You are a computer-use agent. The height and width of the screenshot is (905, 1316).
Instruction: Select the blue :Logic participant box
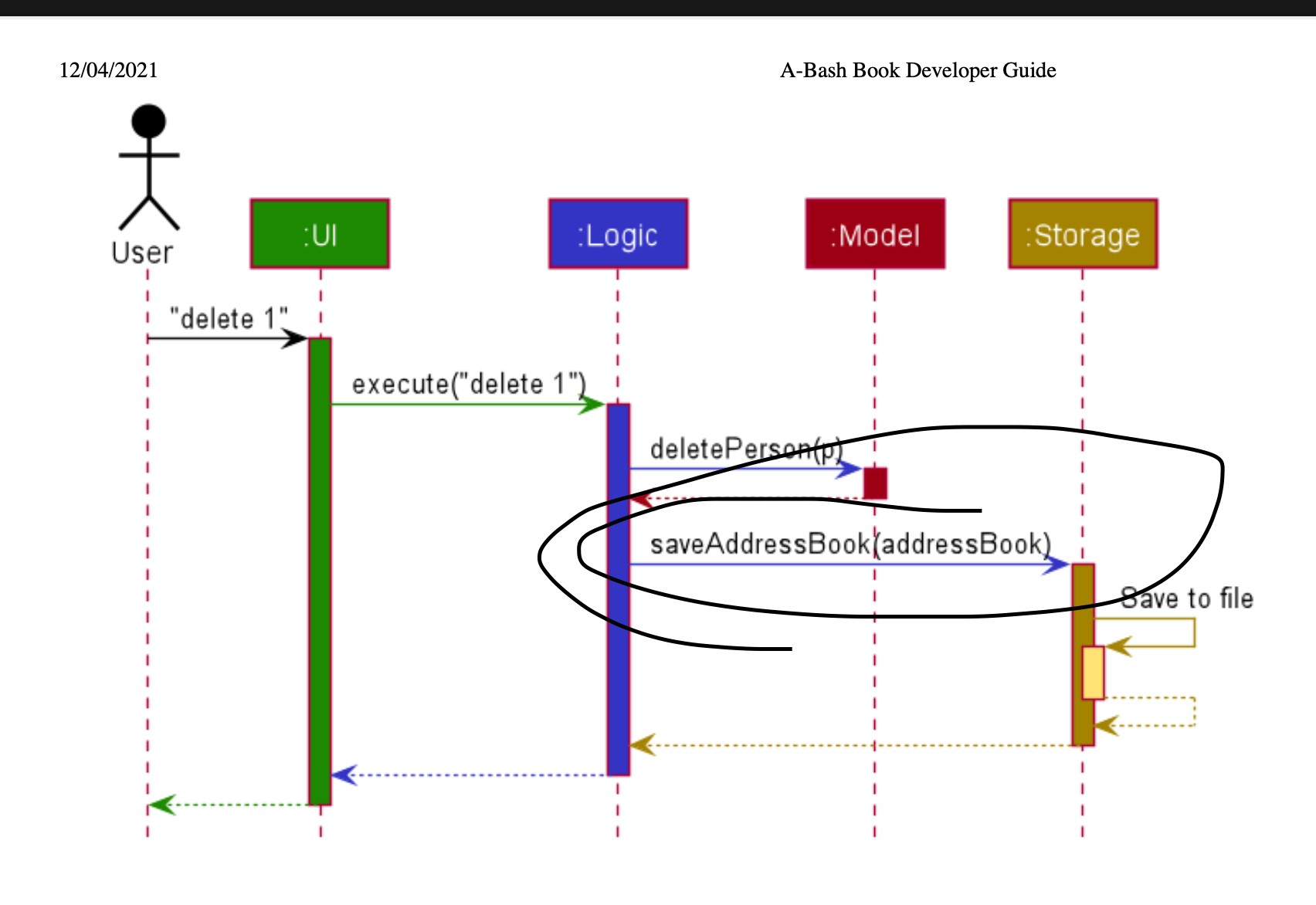click(x=618, y=234)
